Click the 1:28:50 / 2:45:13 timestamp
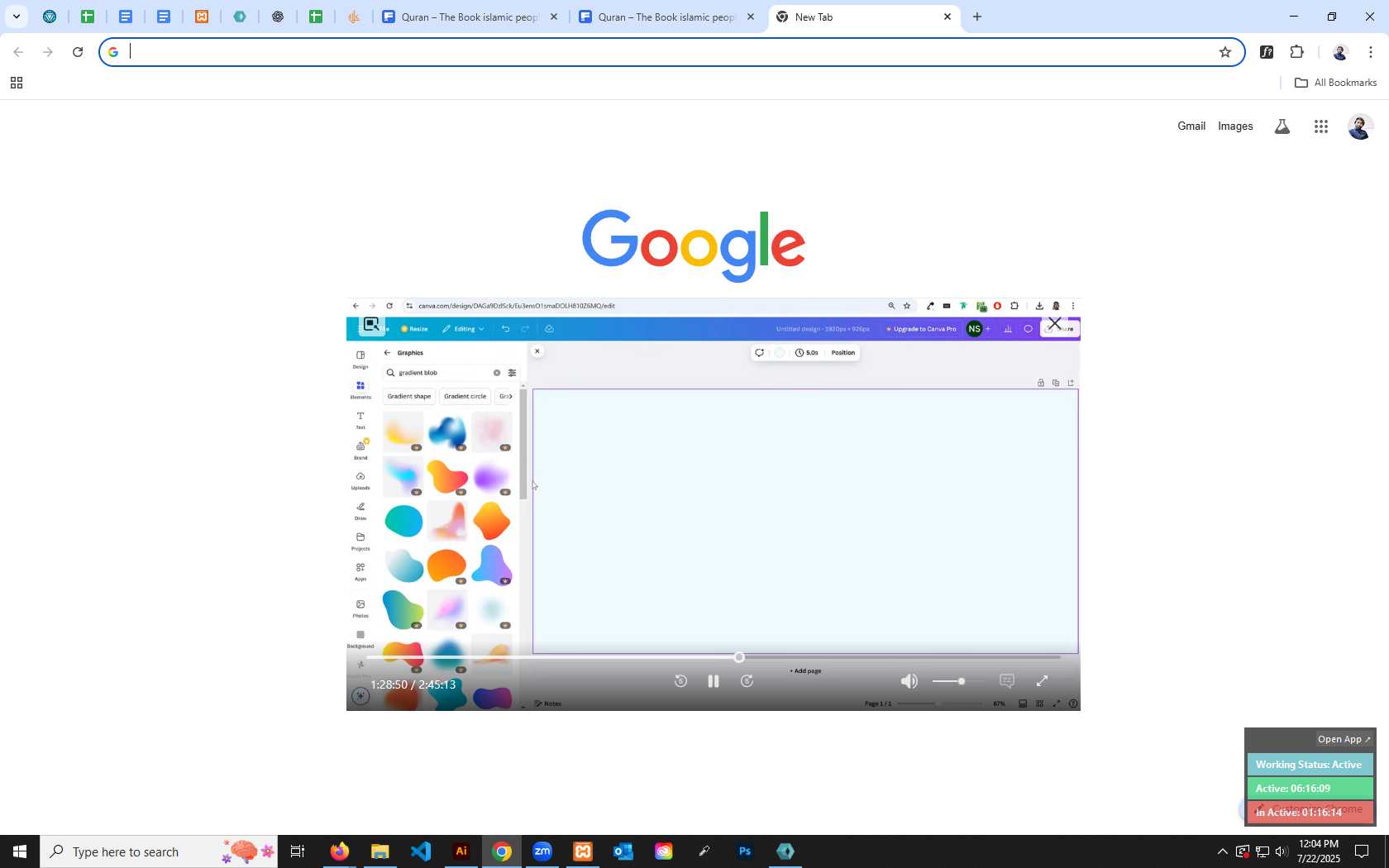 point(413,684)
